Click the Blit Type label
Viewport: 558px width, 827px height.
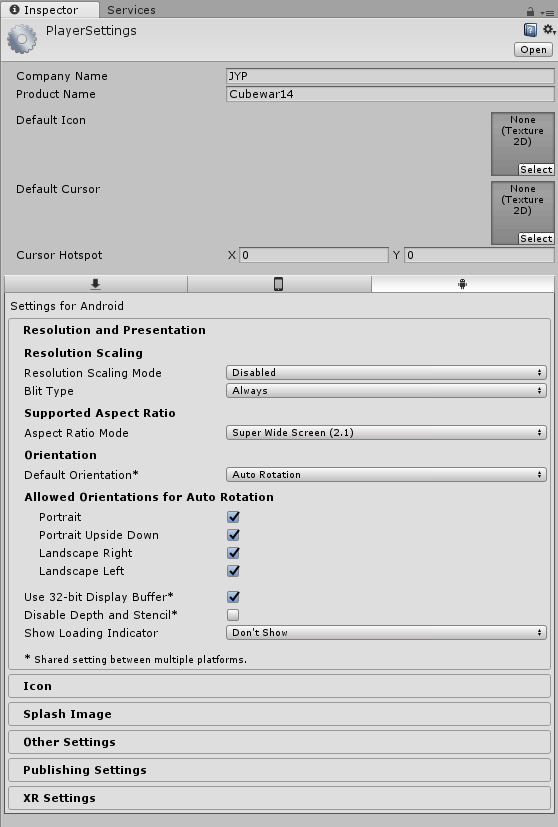pyautogui.click(x=49, y=391)
